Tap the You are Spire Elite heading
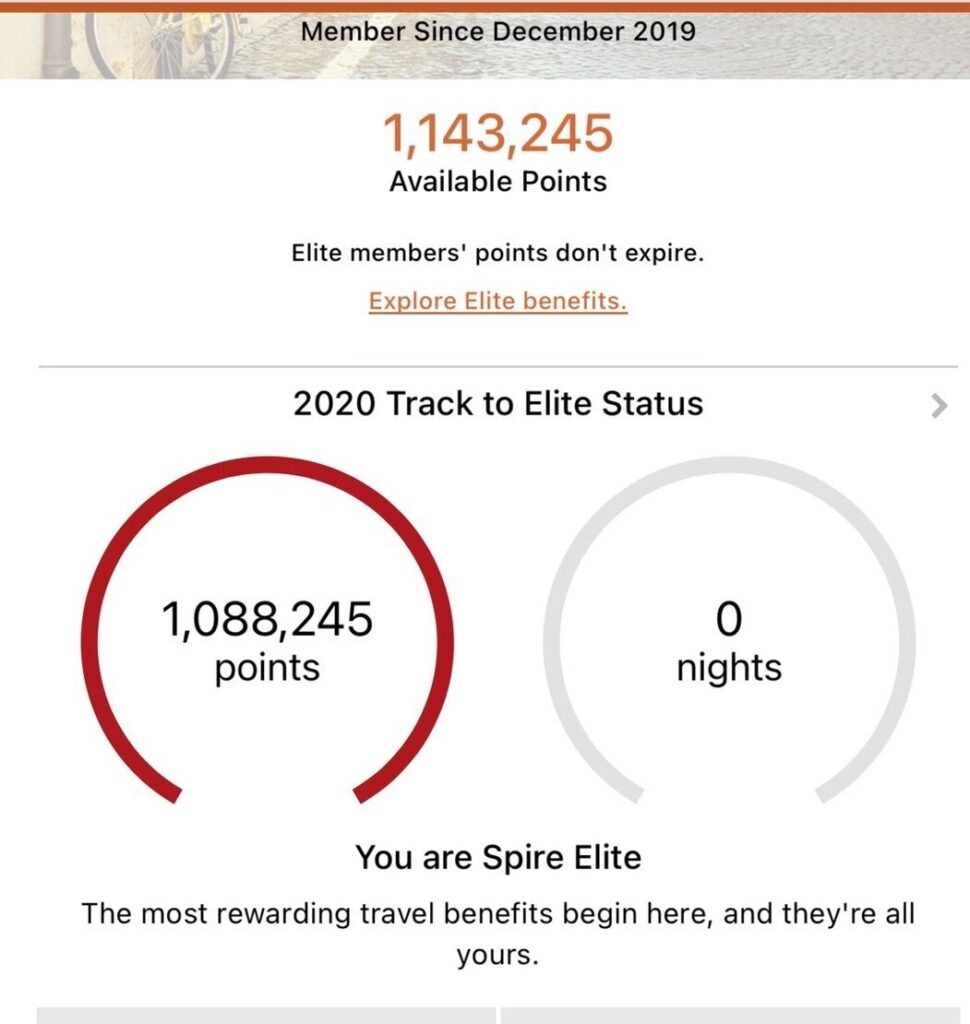The image size is (970, 1024). (x=498, y=857)
